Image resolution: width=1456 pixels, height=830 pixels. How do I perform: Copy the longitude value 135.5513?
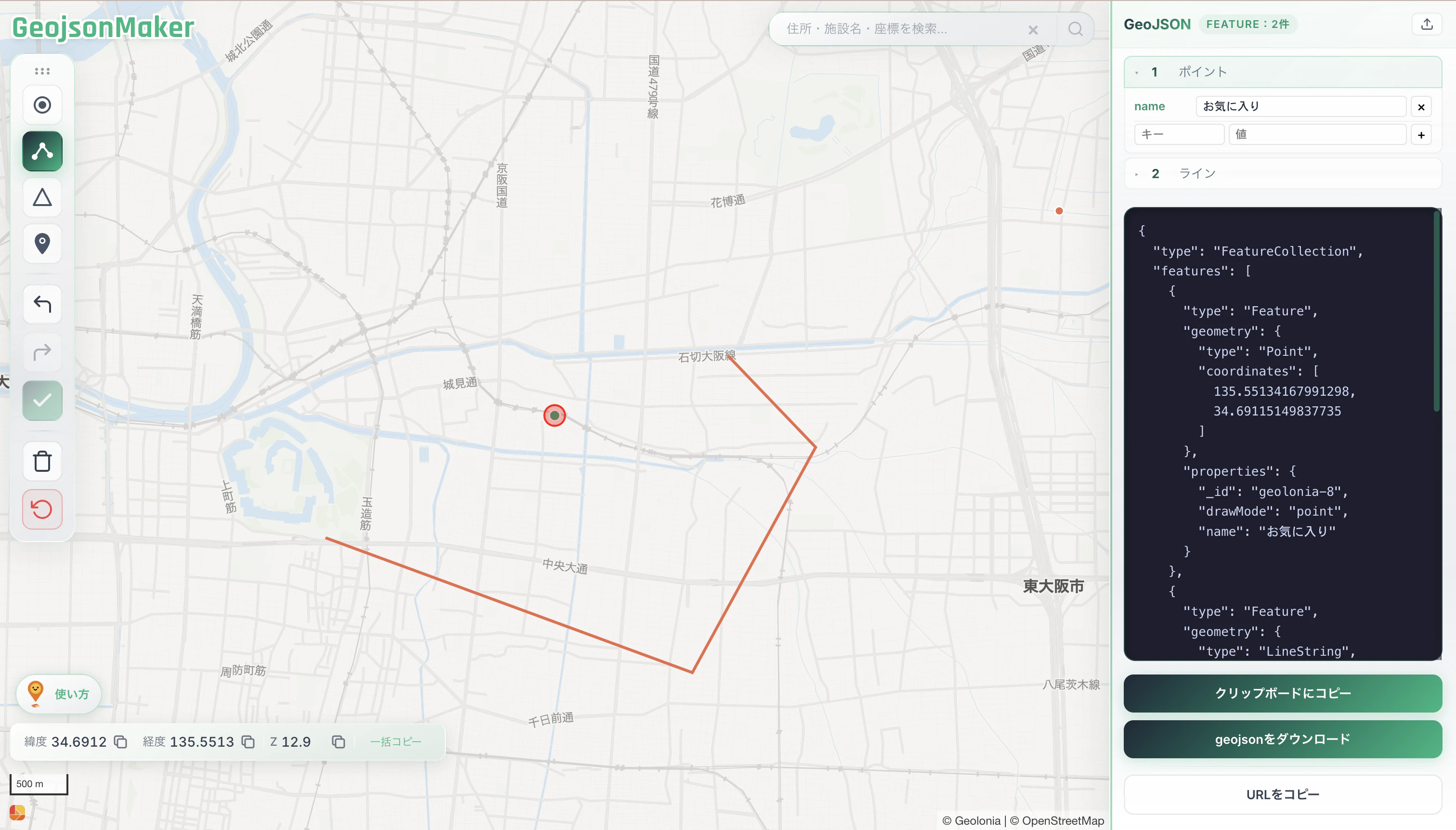(248, 741)
